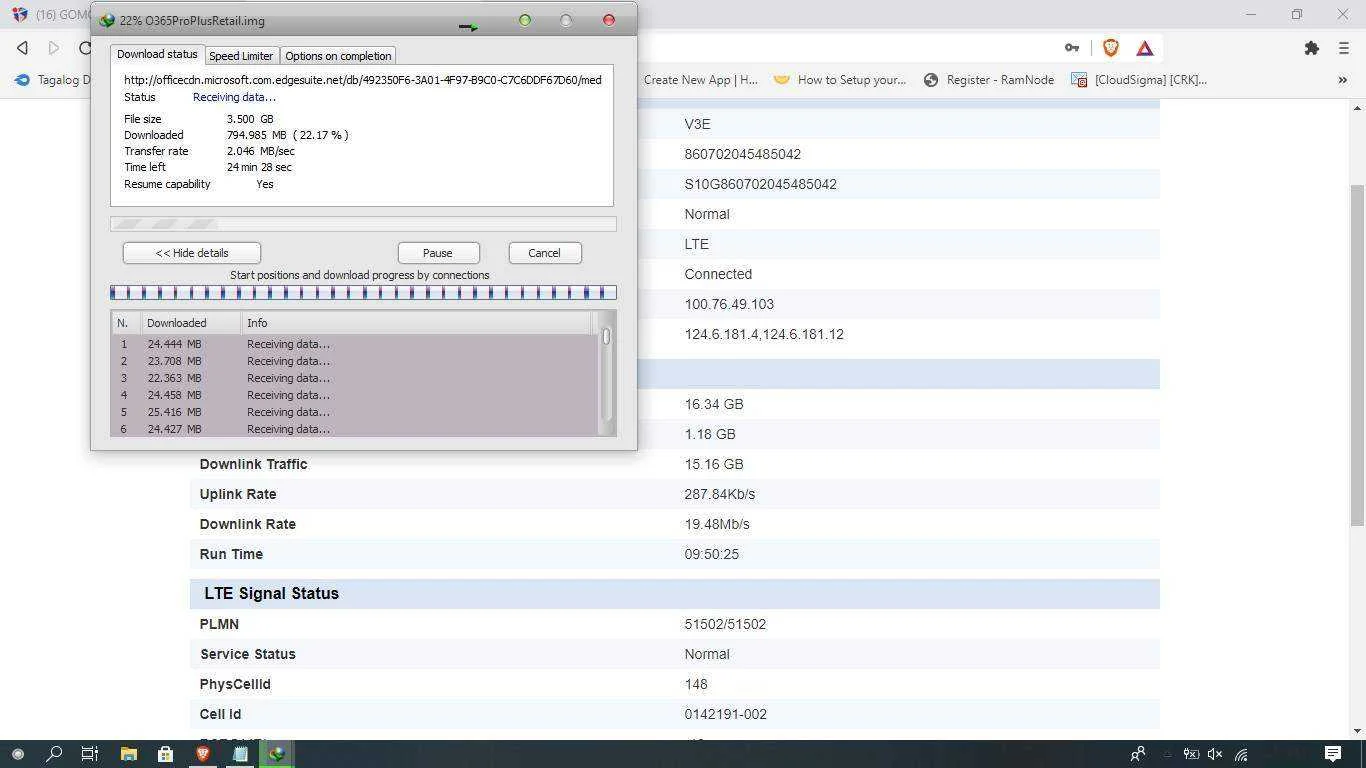1366x768 pixels.
Task: Click the web page vertical scrollbar thumb
Action: 1357,355
